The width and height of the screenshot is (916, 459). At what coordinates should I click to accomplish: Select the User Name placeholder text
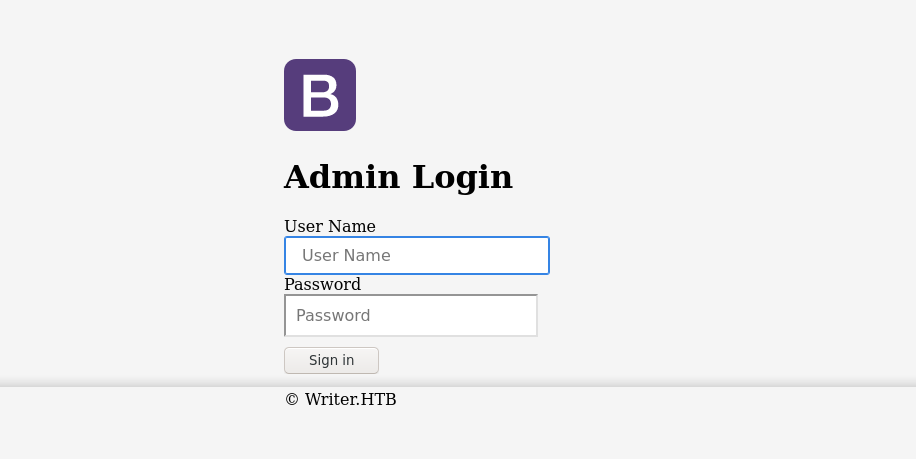click(346, 255)
